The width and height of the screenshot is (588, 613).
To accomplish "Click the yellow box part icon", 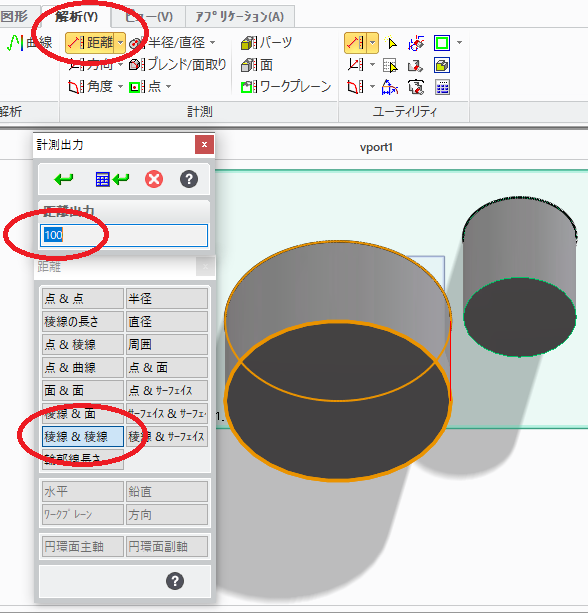I will [x=442, y=65].
